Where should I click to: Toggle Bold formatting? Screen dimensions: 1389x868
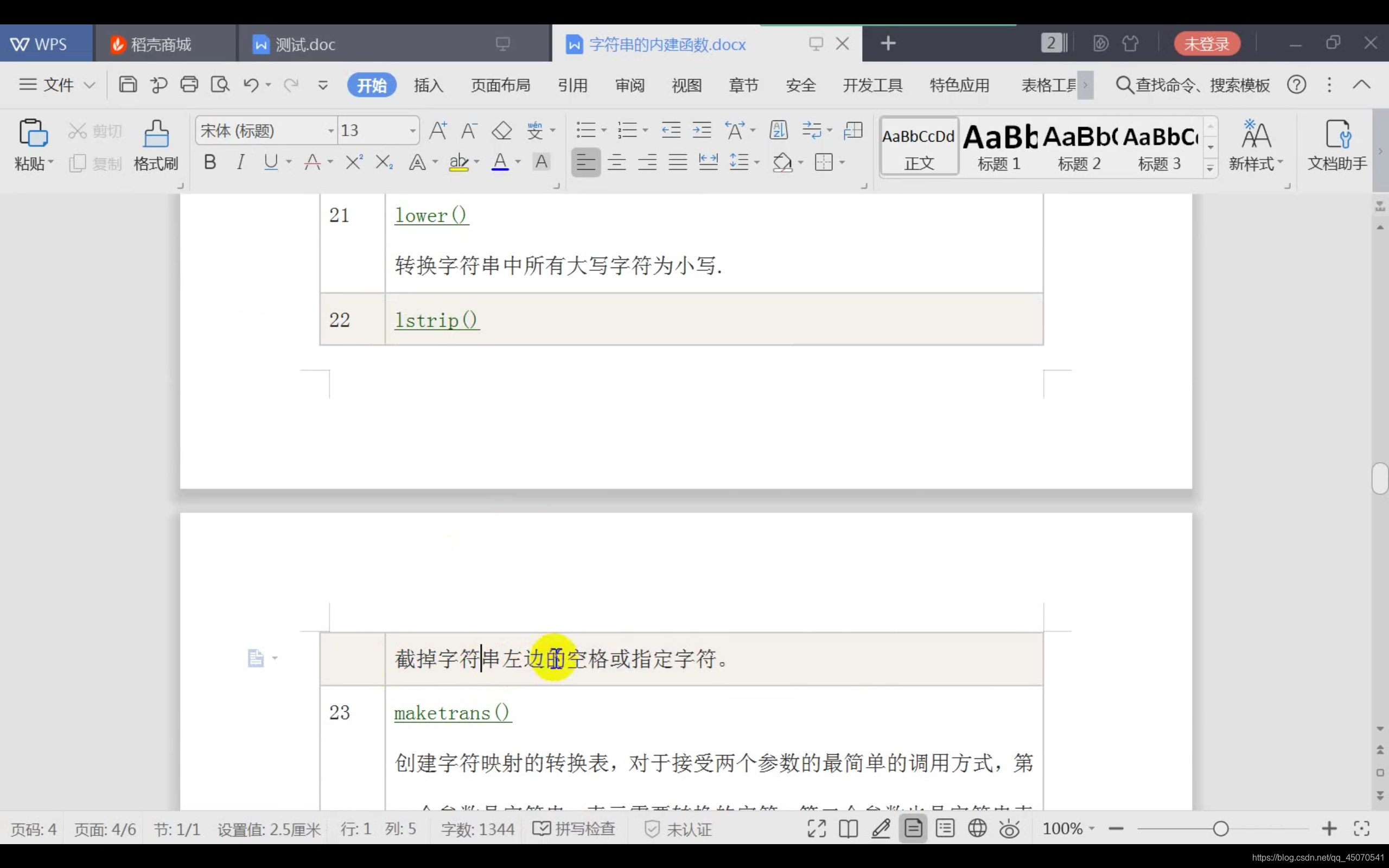click(x=210, y=162)
